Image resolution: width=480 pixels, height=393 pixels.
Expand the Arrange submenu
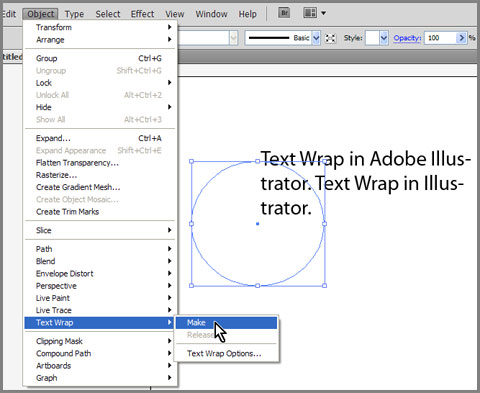pyautogui.click(x=100, y=40)
